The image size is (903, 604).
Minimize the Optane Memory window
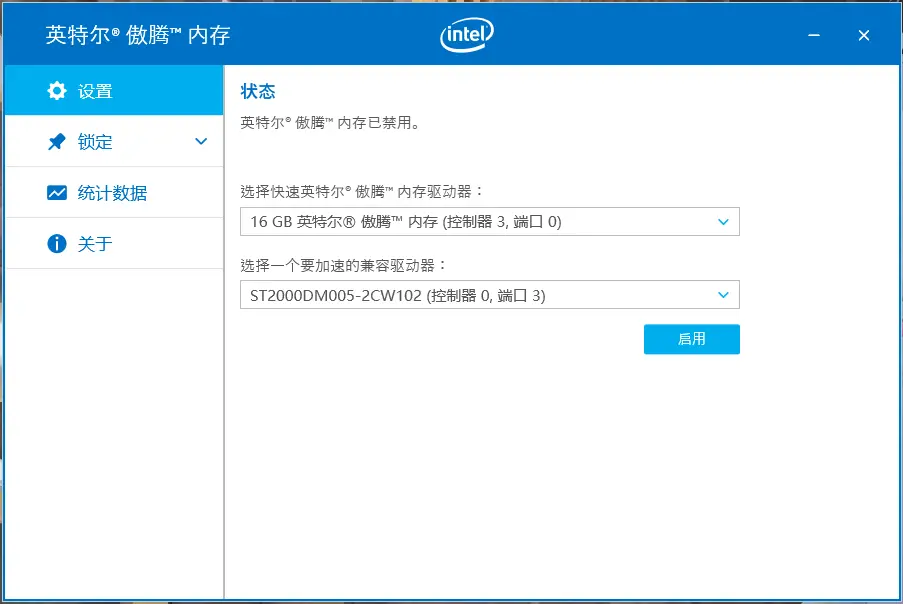816,35
